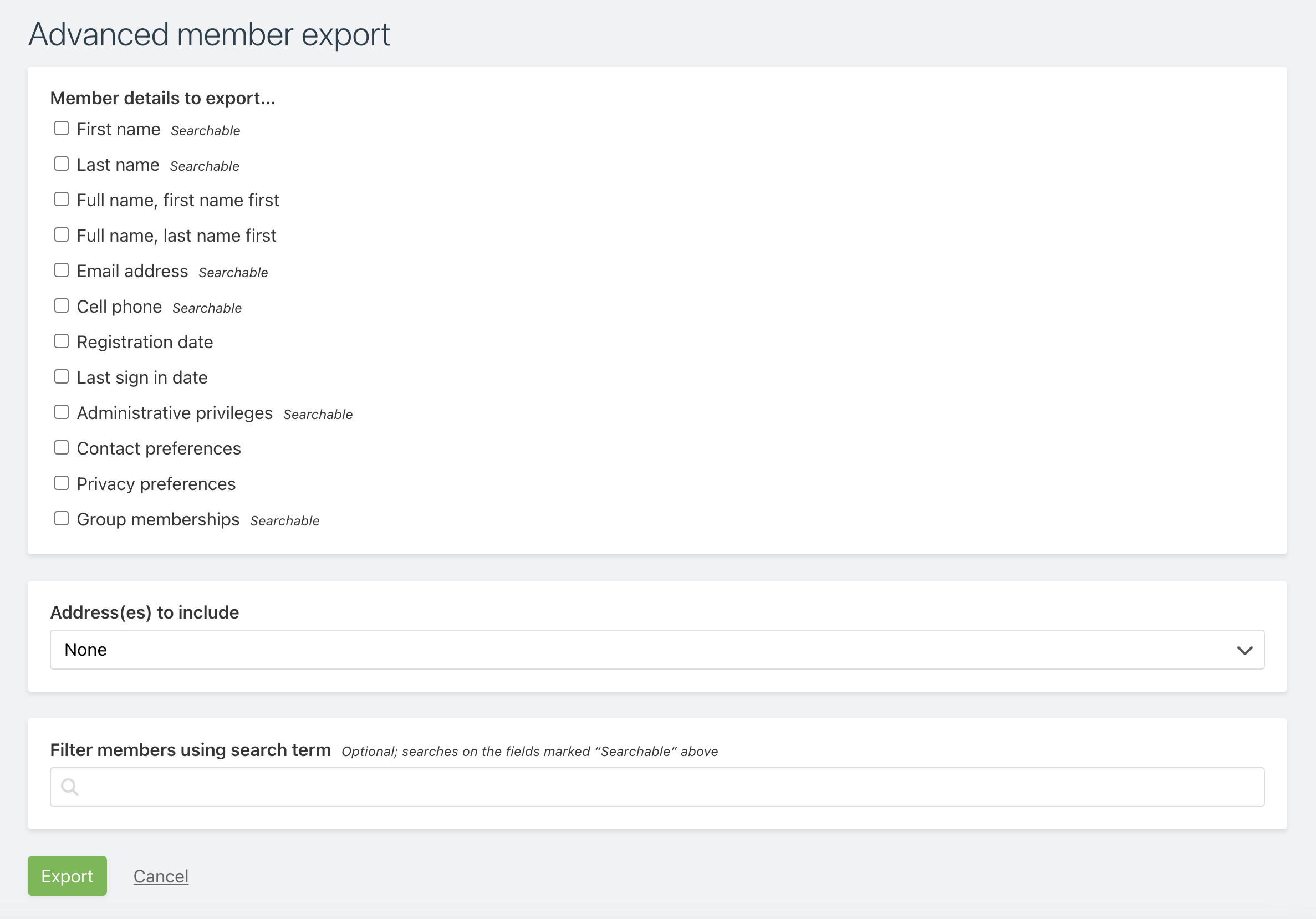Click the Searchable label beside Group memberships
Screen dimensions: 1316x919
coord(284,521)
